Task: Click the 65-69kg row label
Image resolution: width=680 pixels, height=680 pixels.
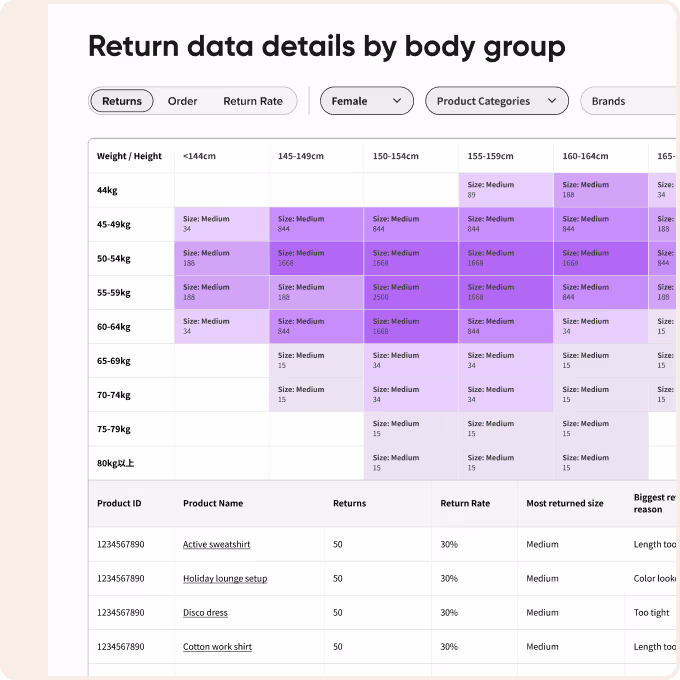Action: 114,361
